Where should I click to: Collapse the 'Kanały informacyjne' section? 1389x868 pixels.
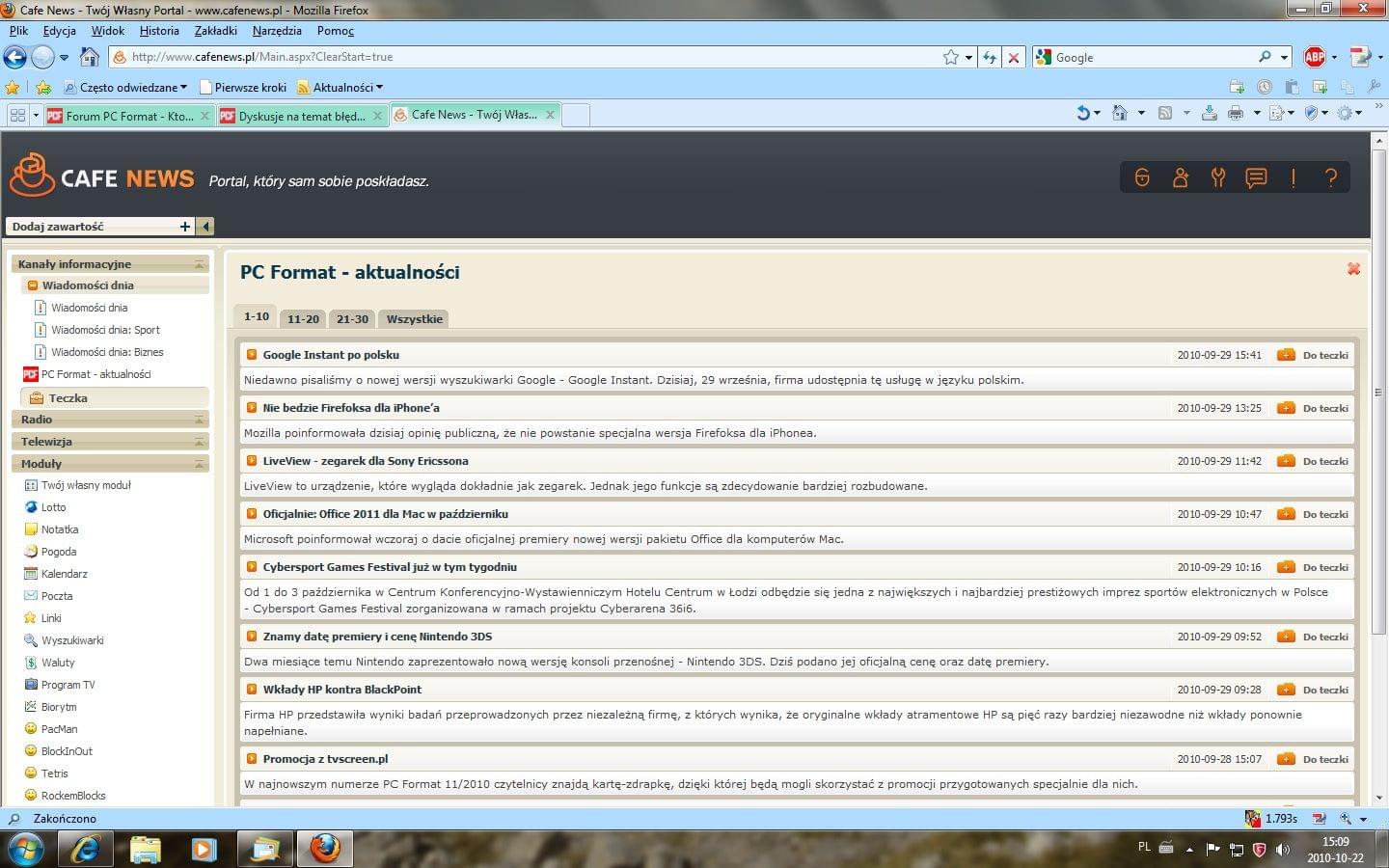200,264
